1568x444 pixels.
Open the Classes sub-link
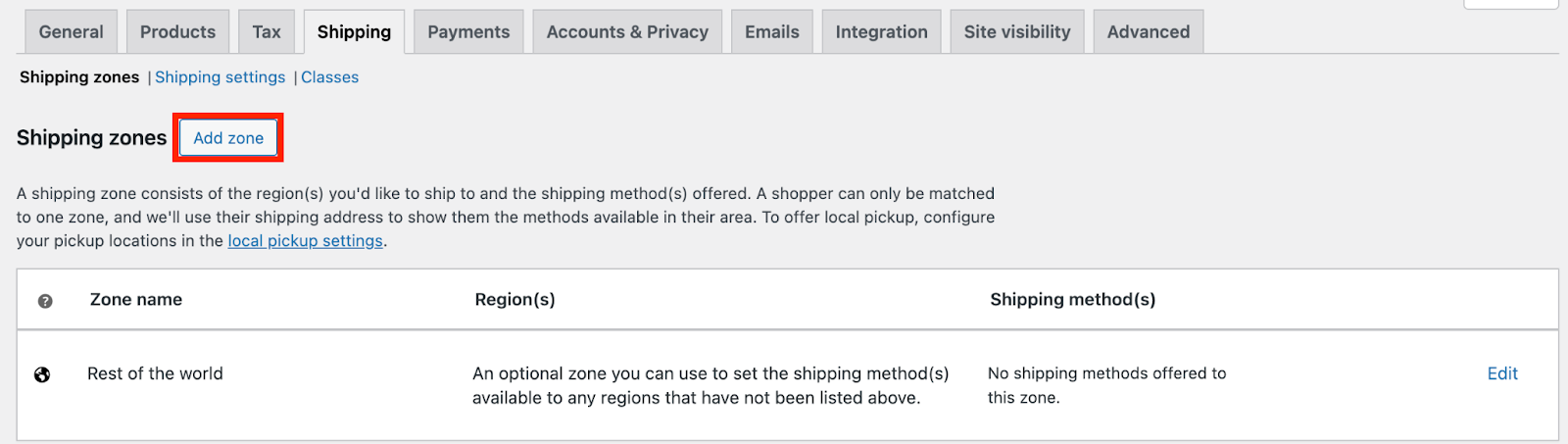click(329, 77)
